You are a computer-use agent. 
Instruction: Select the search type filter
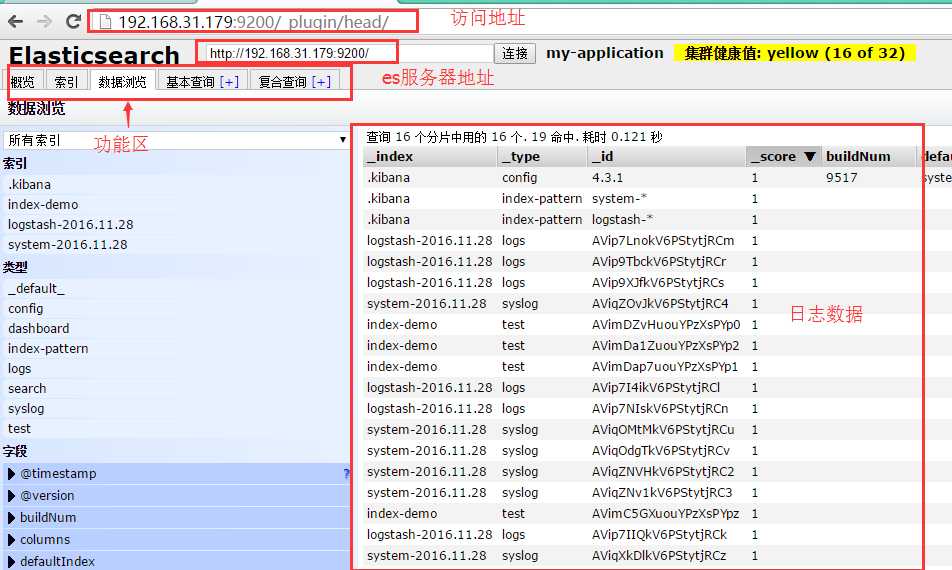point(27,388)
